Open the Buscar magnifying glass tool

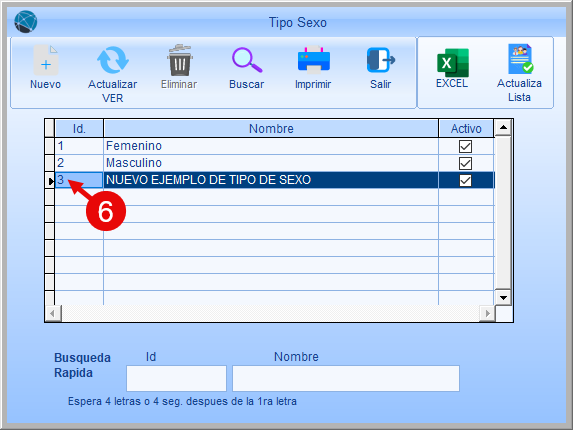[x=247, y=60]
